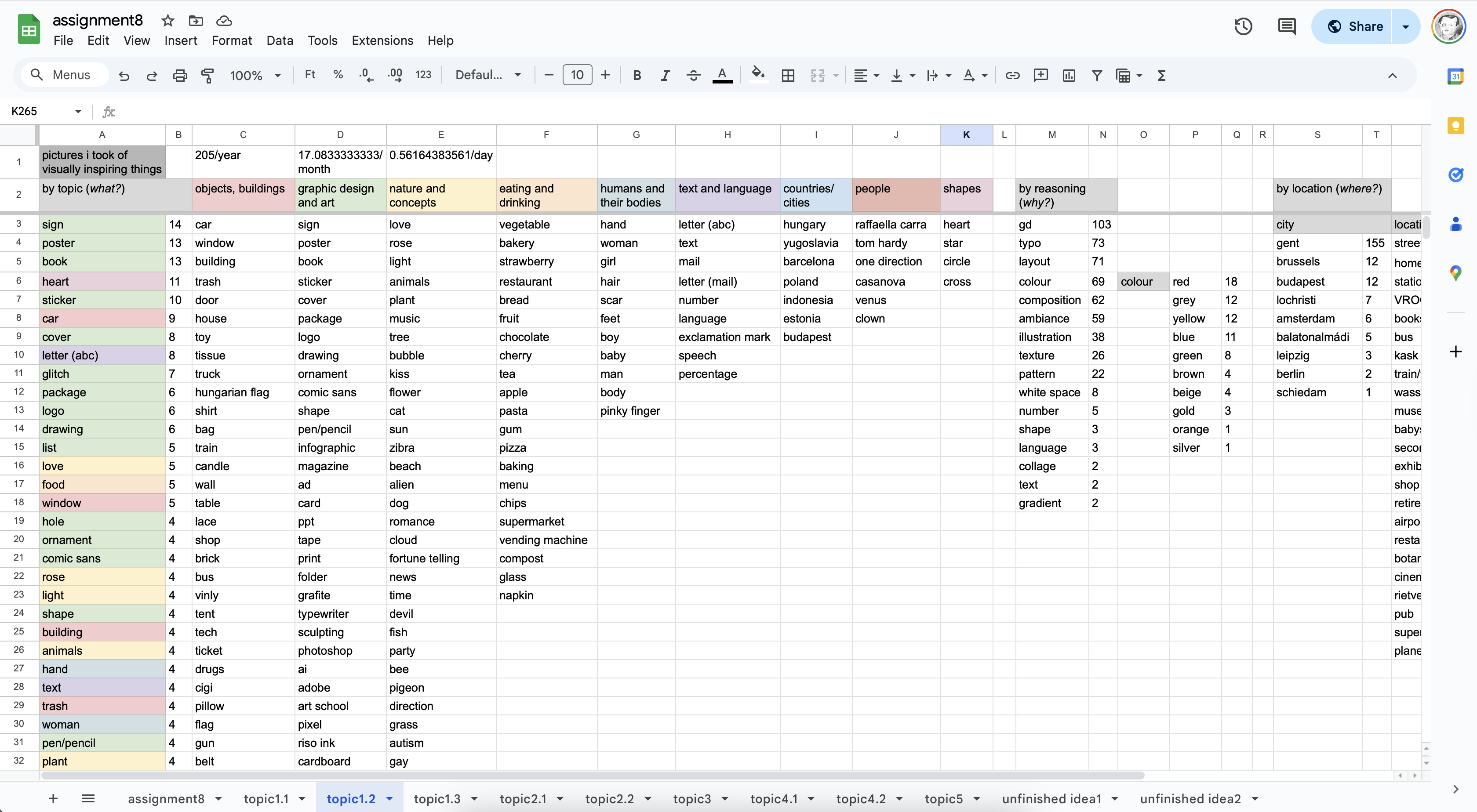Toggle italic formatting

(x=665, y=75)
